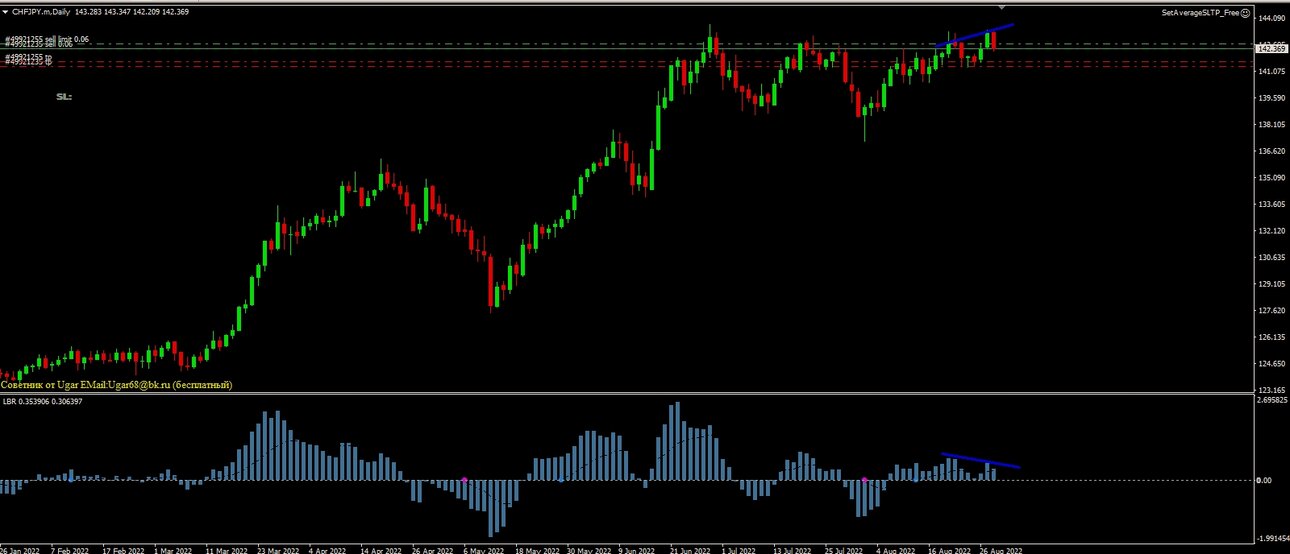Click the highlighted current price label 142.369
This screenshot has width=1290, height=554.
point(1272,48)
